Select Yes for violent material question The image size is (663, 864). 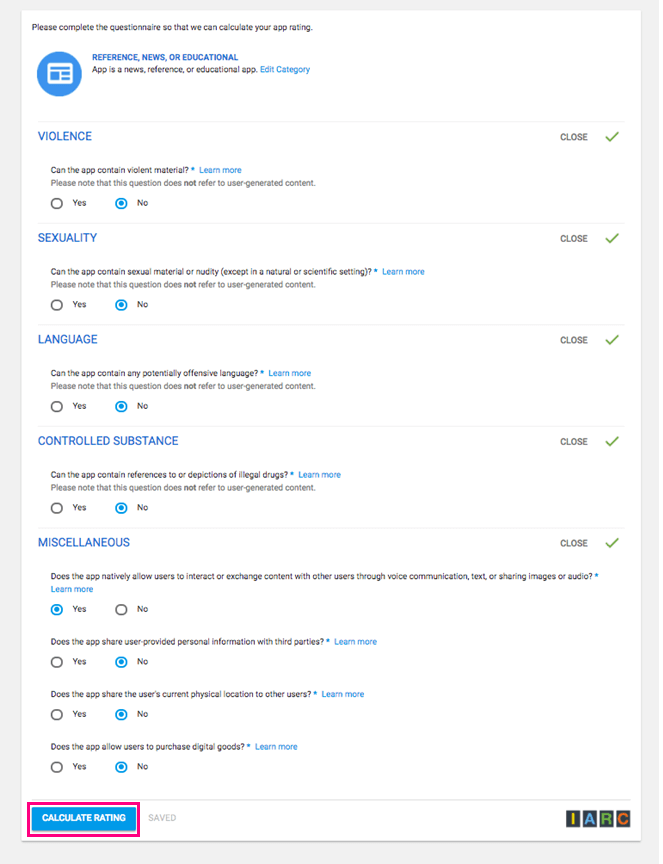pyautogui.click(x=57, y=203)
